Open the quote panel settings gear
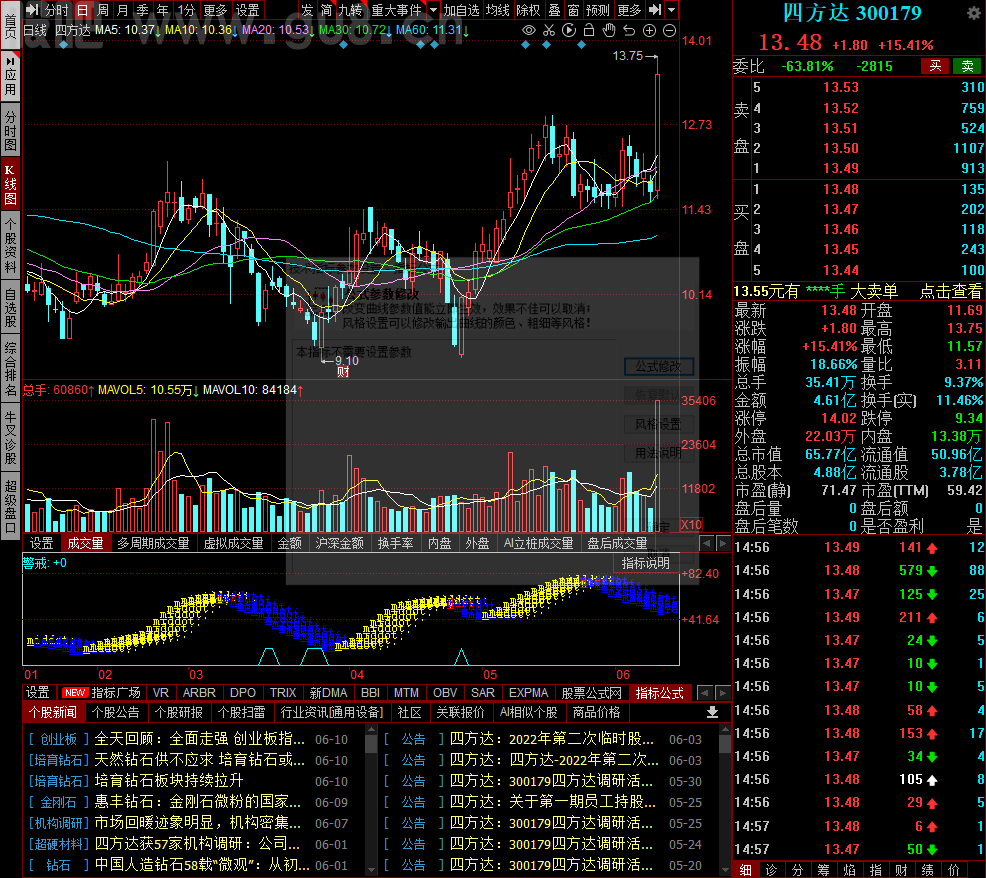Image resolution: width=986 pixels, height=878 pixels. pyautogui.click(x=973, y=13)
